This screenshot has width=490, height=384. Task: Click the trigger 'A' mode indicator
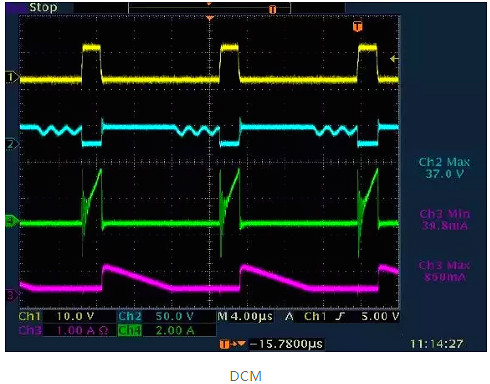289,316
